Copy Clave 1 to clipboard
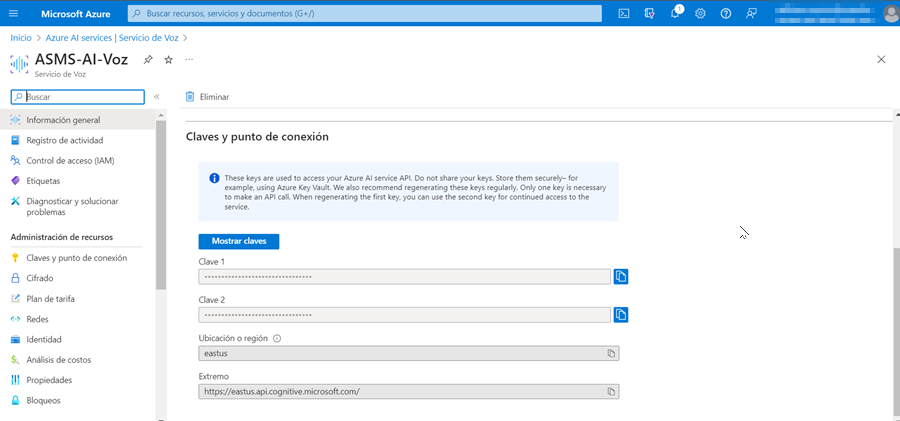Screen dimensions: 900x421 [x=620, y=277]
